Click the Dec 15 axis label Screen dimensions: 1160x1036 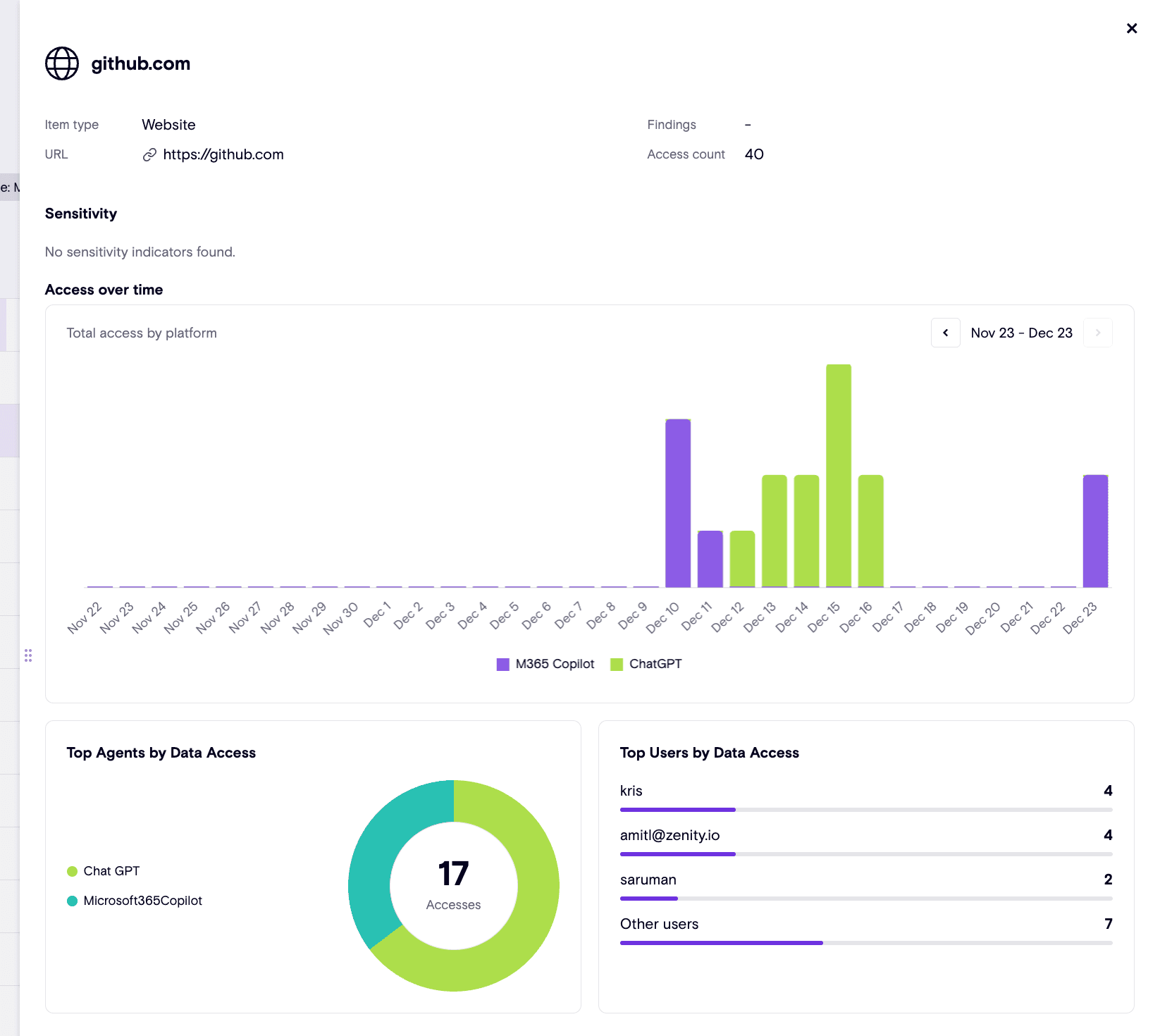pos(823,617)
